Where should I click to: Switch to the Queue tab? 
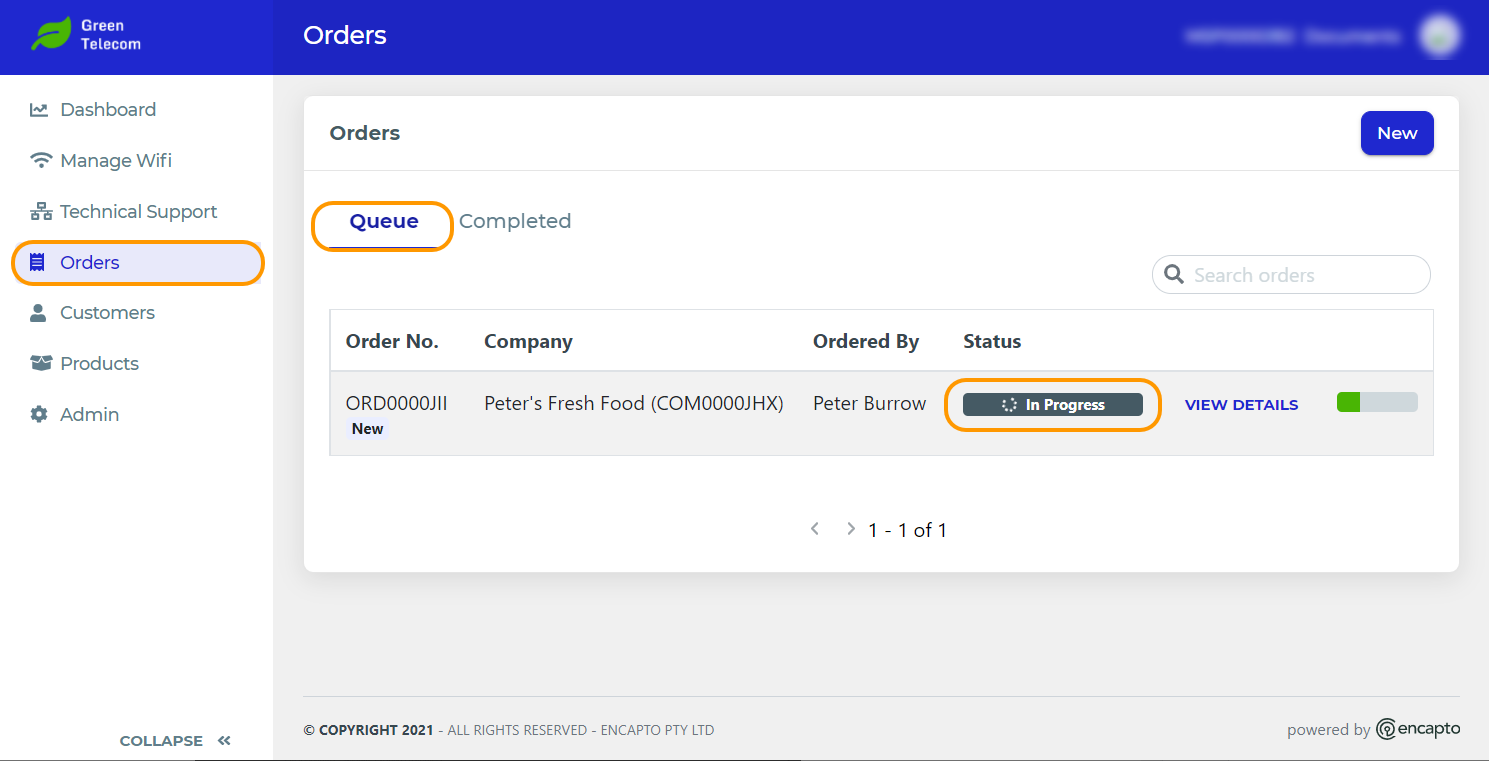[384, 222]
